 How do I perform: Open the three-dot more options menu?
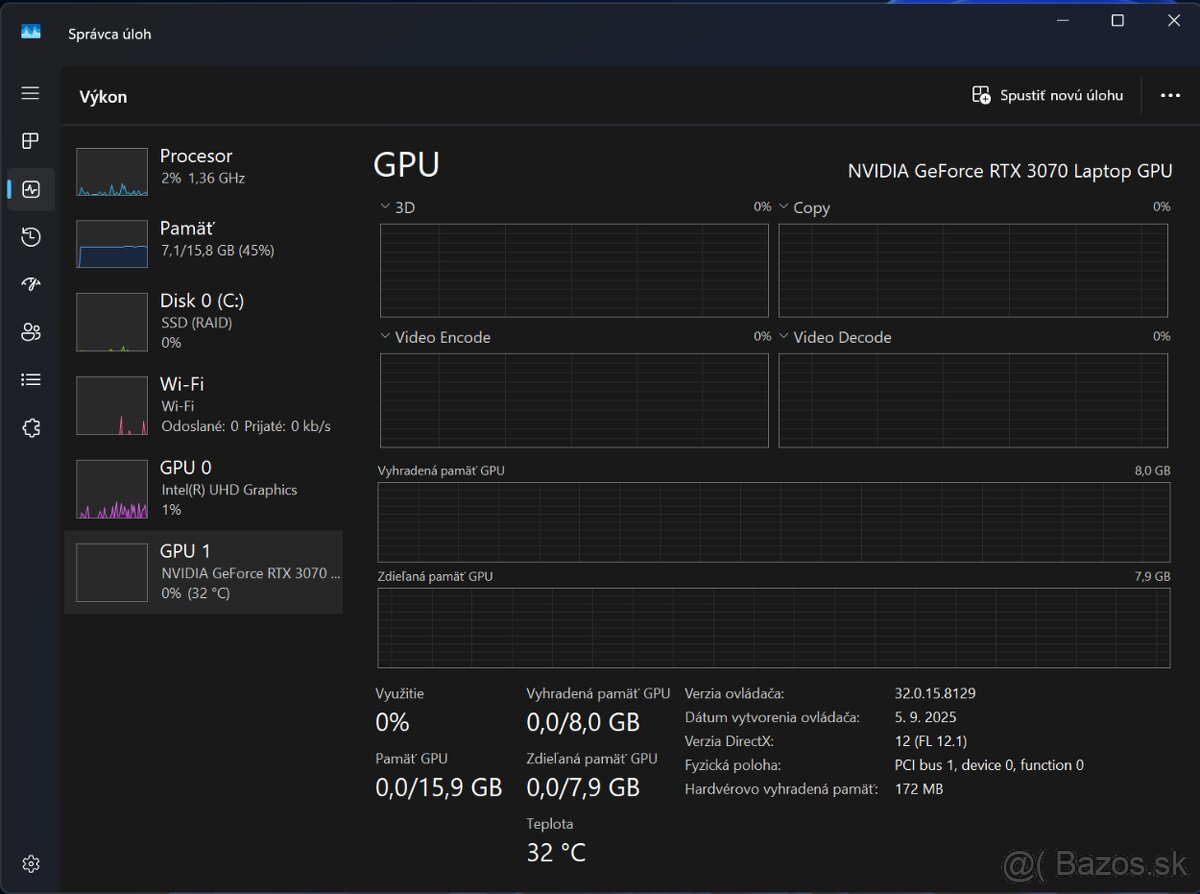click(x=1170, y=95)
